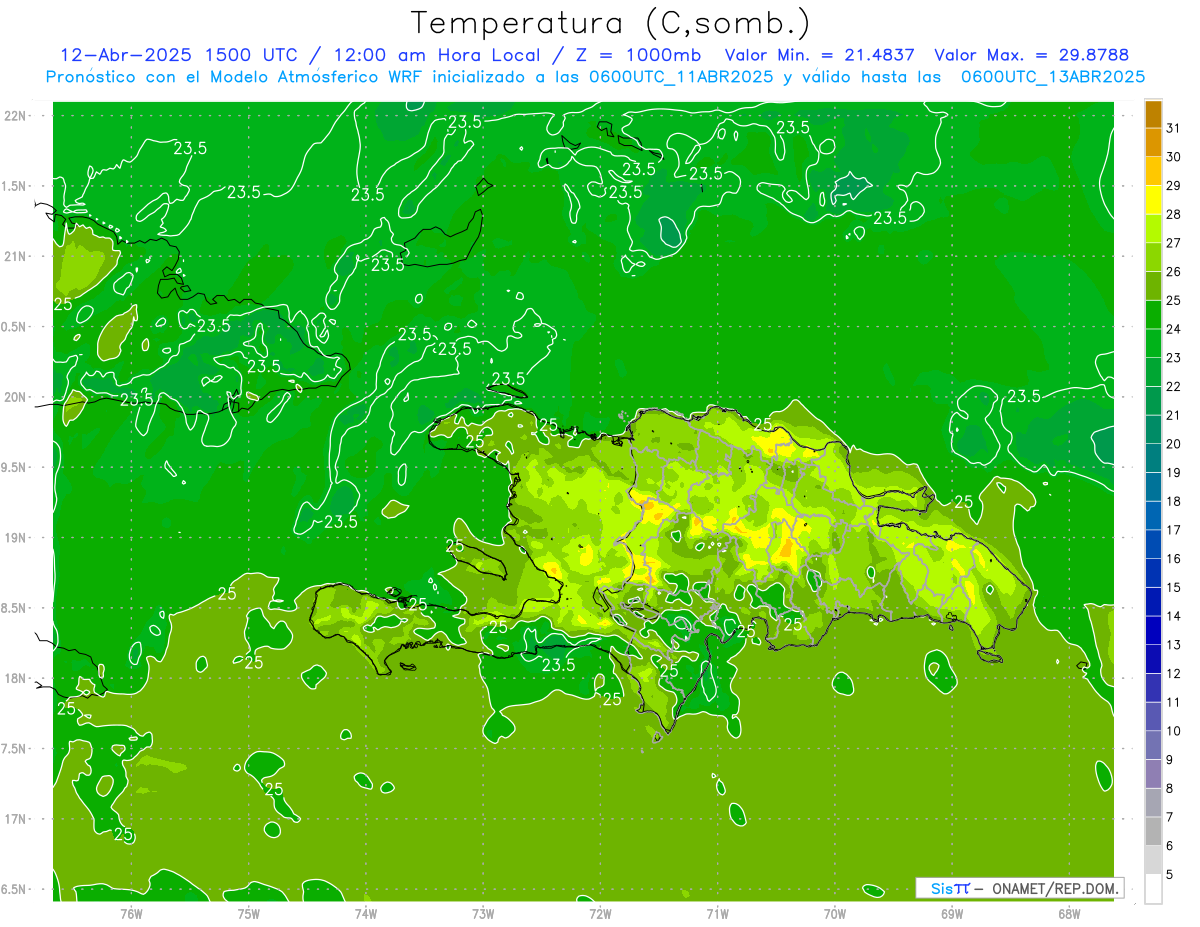Click the "71W" longitude label
The image size is (1200, 927).
click(x=717, y=914)
